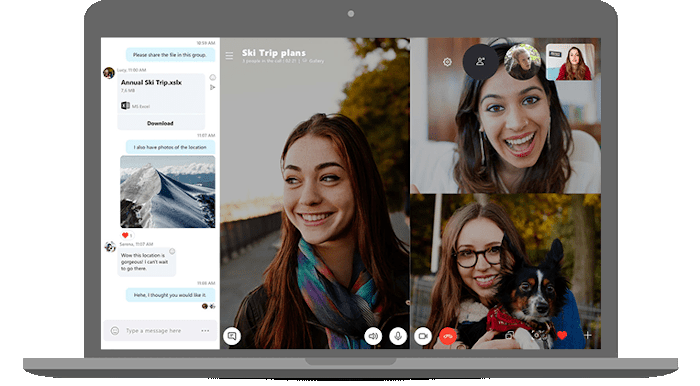700x386 pixels.
Task: Expand more options dots in message box
Action: [x=205, y=331]
